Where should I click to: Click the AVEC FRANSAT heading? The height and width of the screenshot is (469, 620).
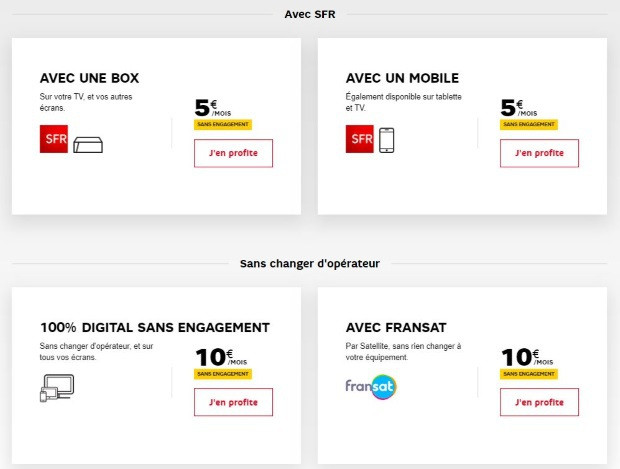pyautogui.click(x=396, y=328)
